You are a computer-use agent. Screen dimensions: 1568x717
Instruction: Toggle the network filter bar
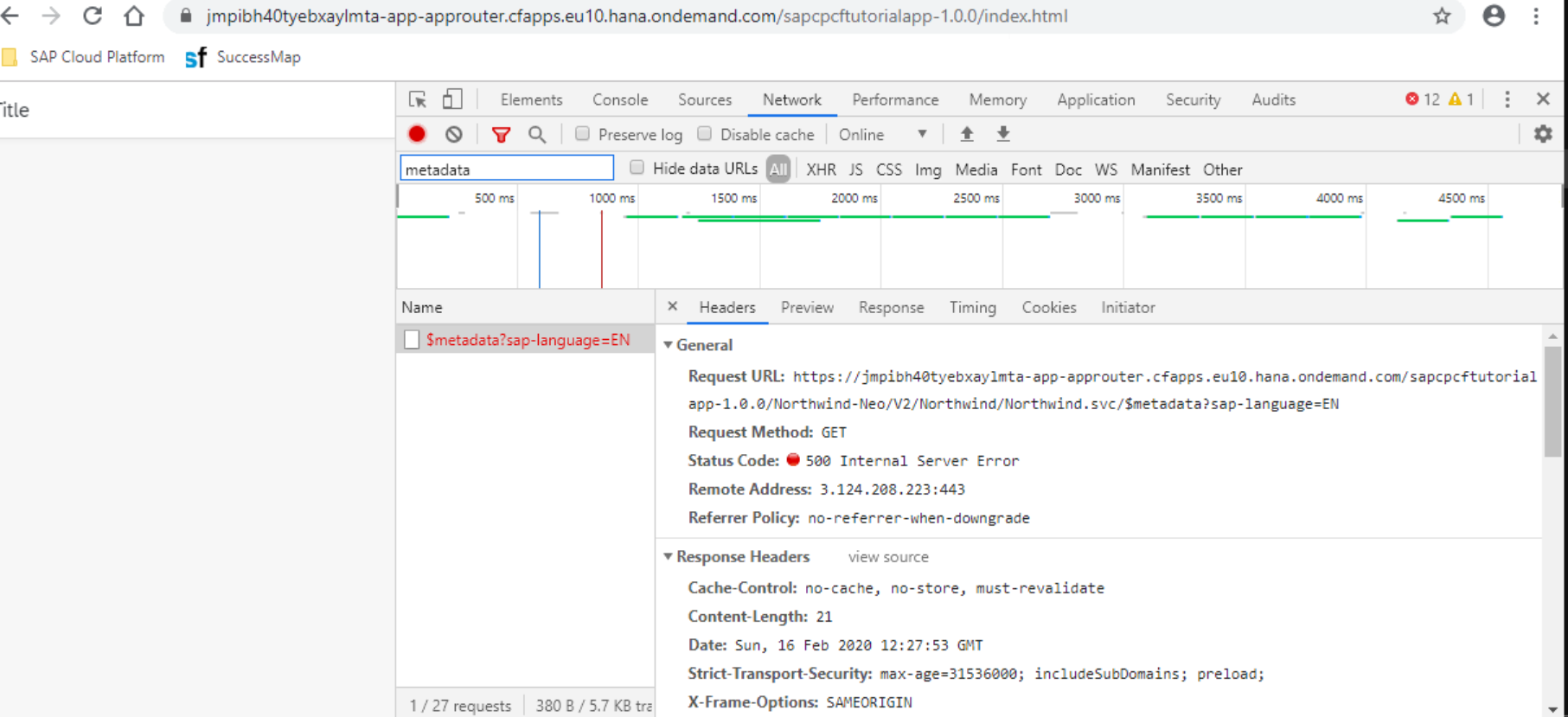click(501, 134)
